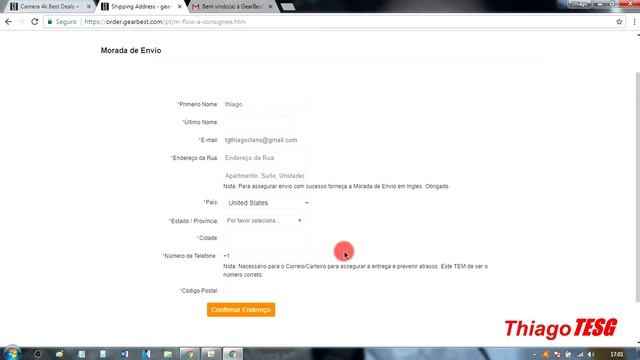Open a new browser tab
Viewport: 640px width, 360px height.
pyautogui.click(x=288, y=7)
